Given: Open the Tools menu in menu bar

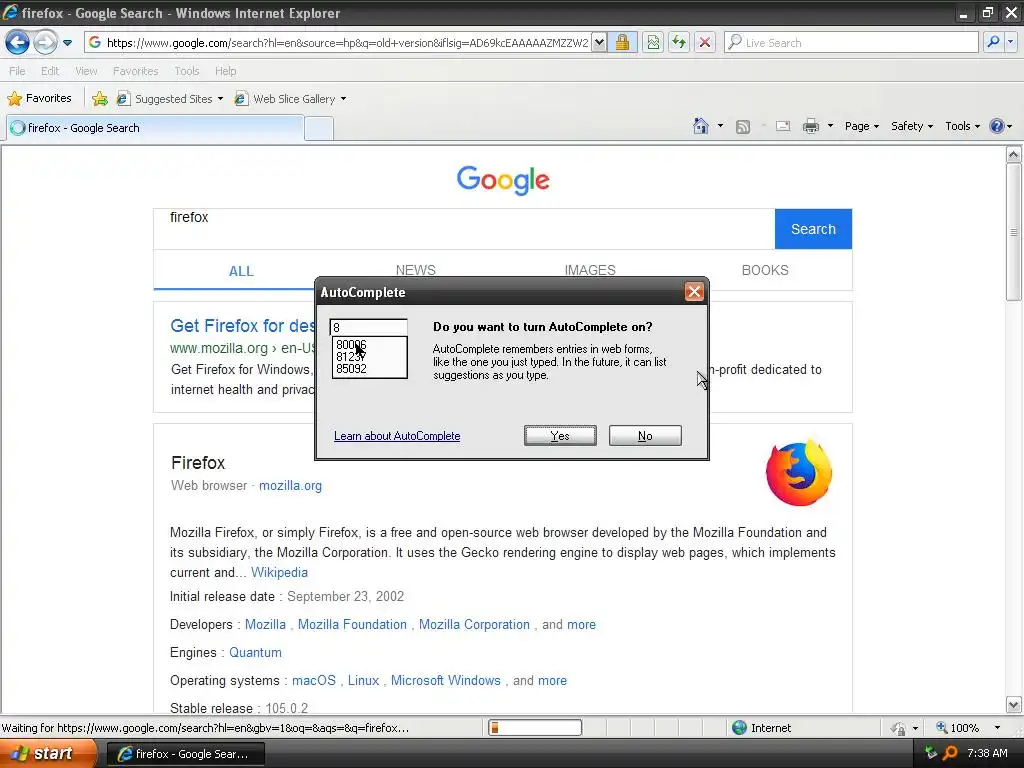Looking at the screenshot, I should tap(186, 71).
